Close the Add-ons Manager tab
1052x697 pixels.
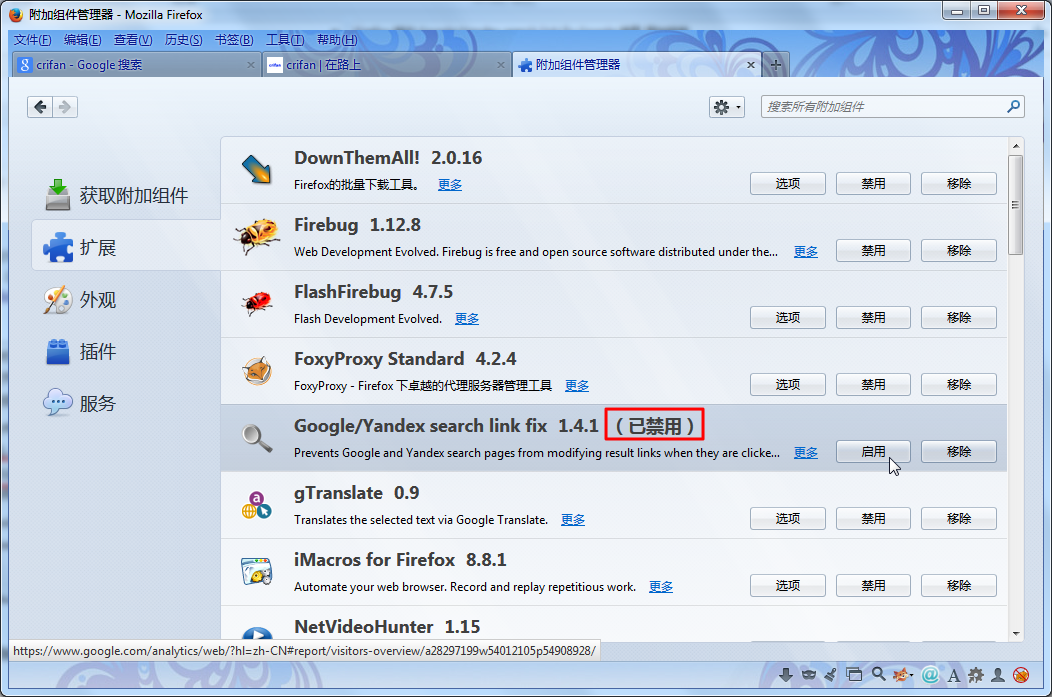click(751, 65)
